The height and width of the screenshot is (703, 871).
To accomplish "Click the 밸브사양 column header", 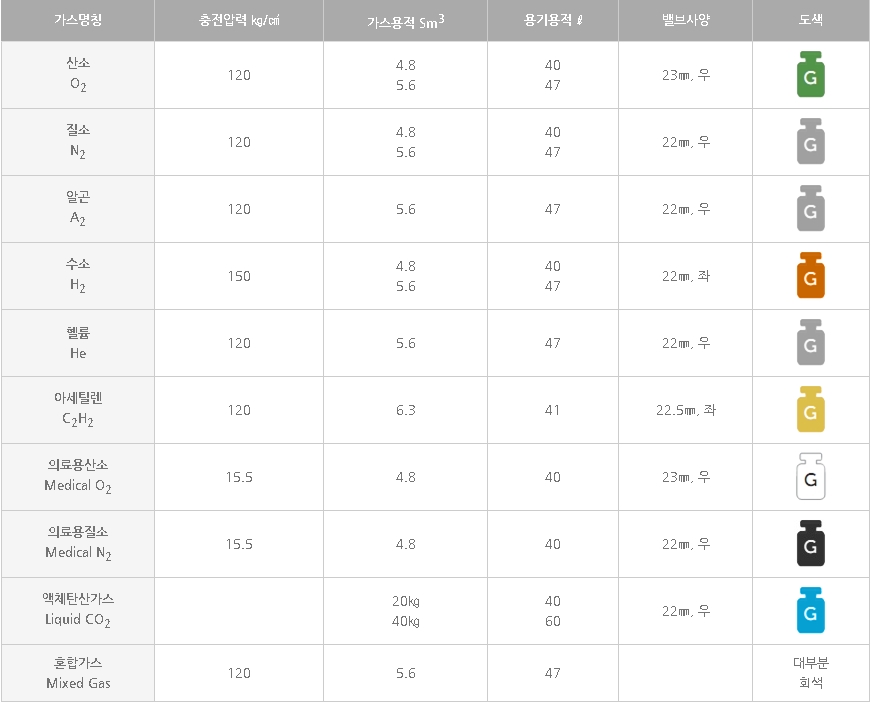I will pos(685,20).
